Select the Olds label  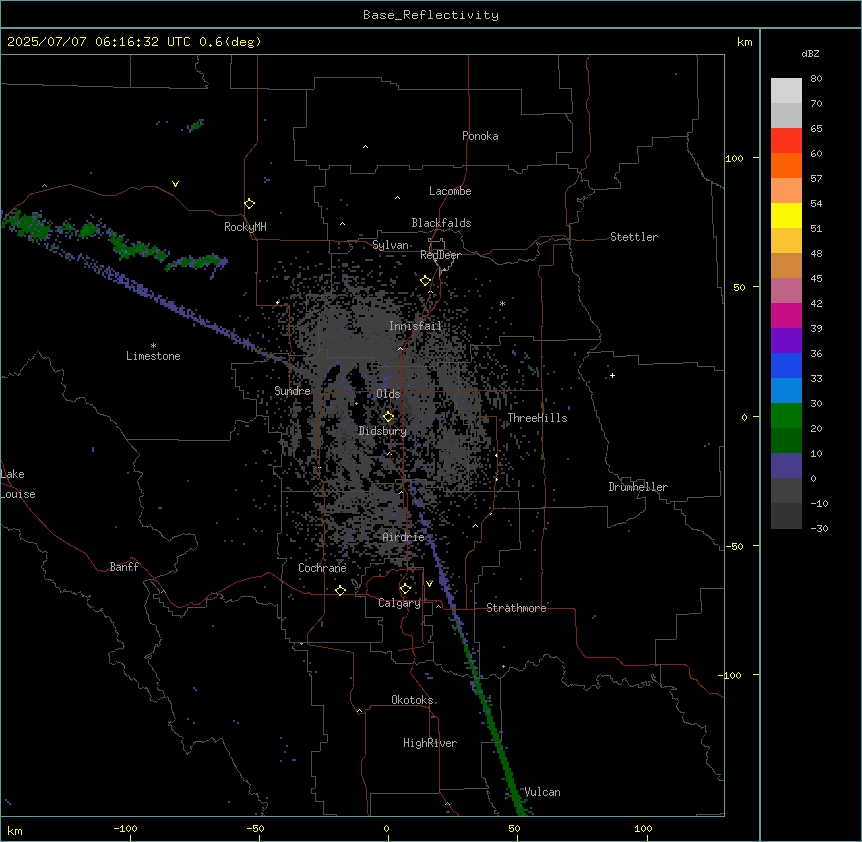coord(388,394)
